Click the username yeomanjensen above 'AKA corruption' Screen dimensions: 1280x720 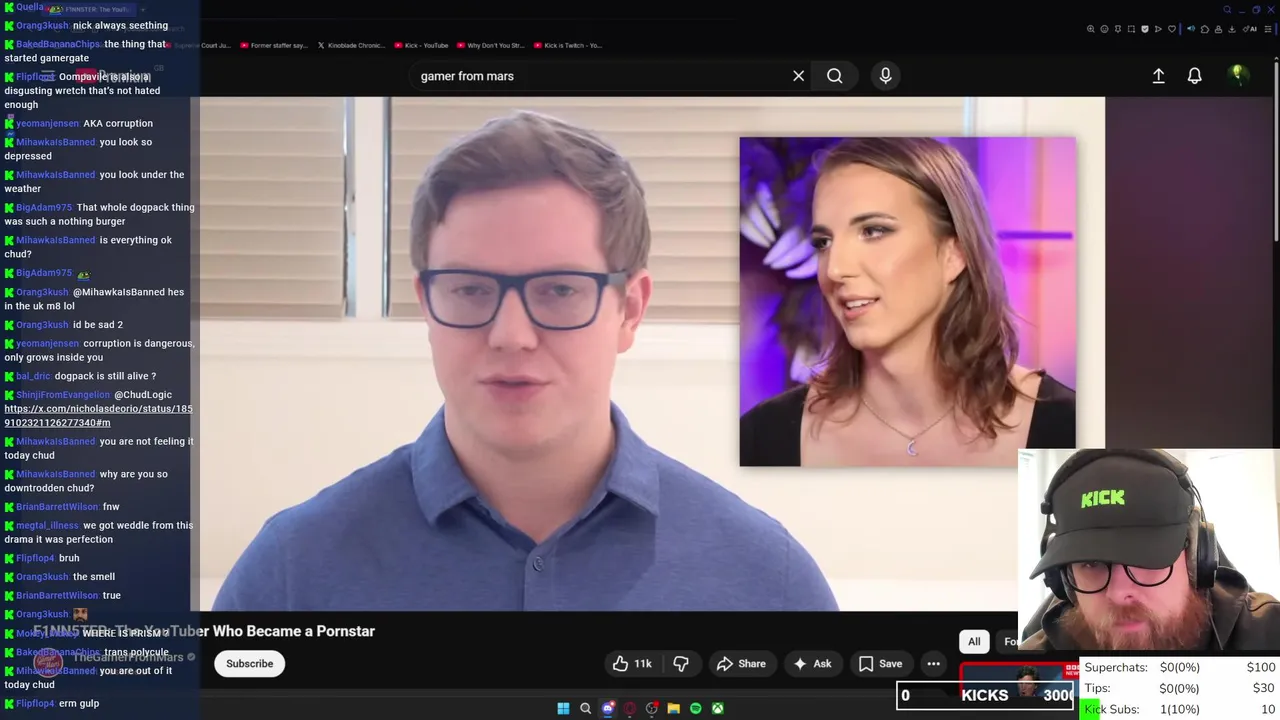coord(47,123)
